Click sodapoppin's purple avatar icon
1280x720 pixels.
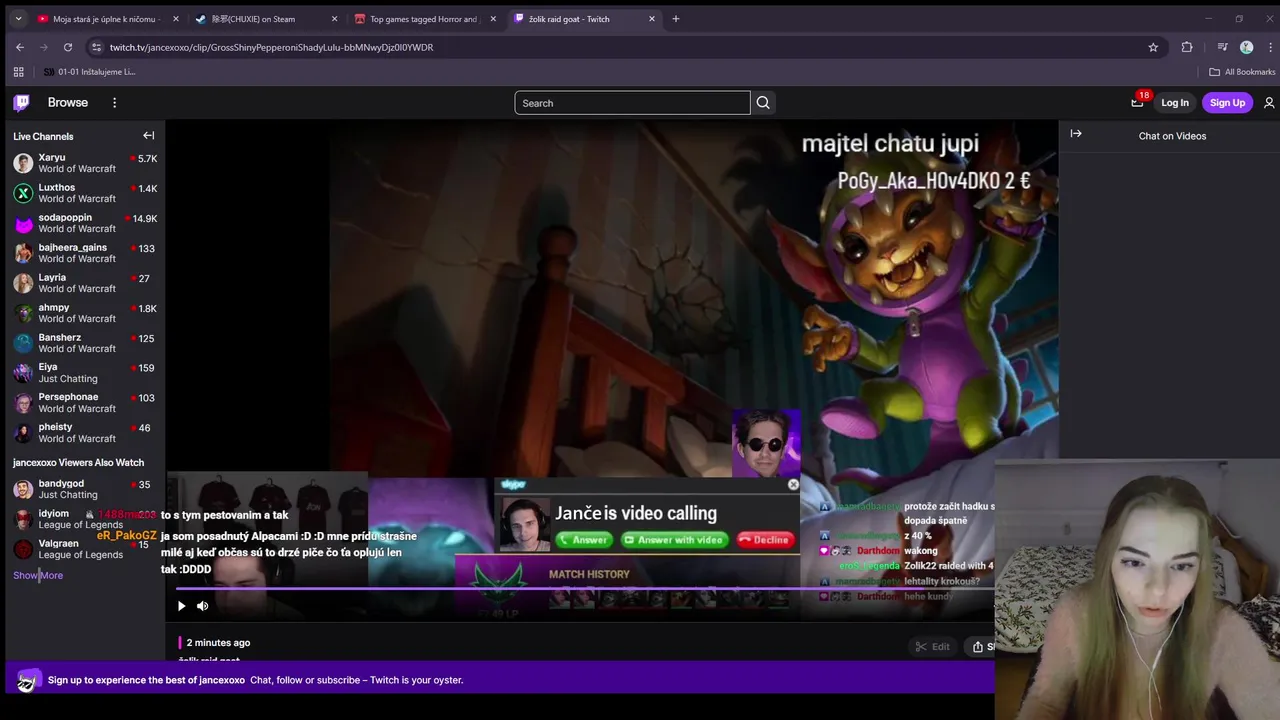point(23,223)
